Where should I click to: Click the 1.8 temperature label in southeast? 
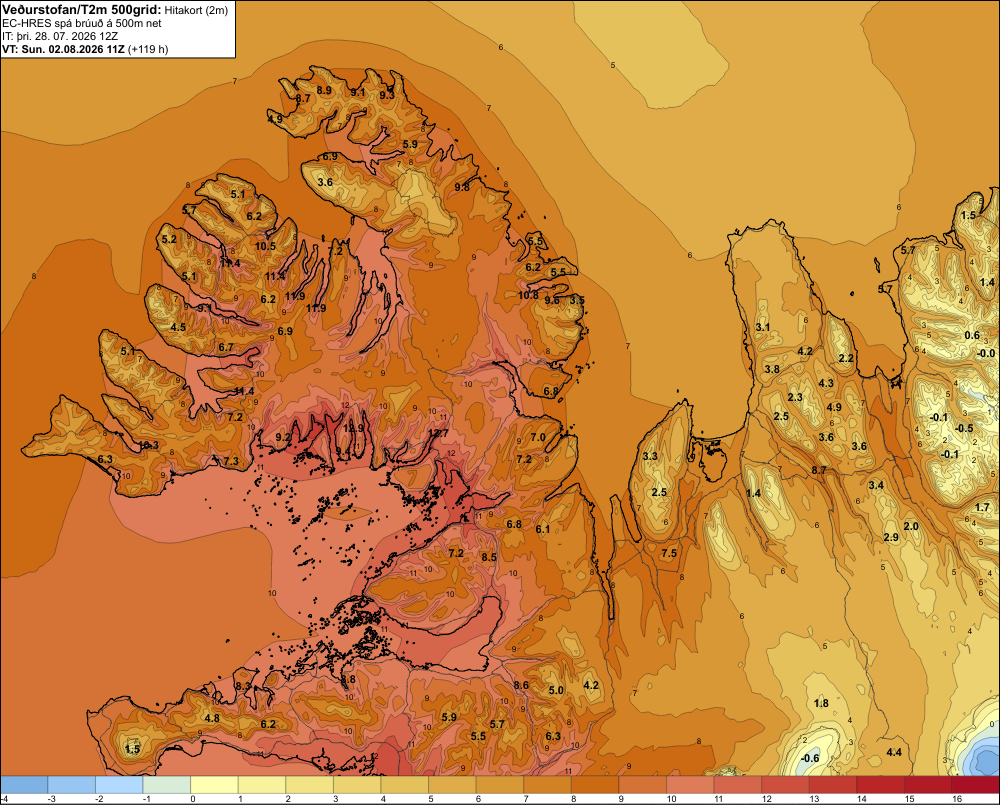click(821, 703)
